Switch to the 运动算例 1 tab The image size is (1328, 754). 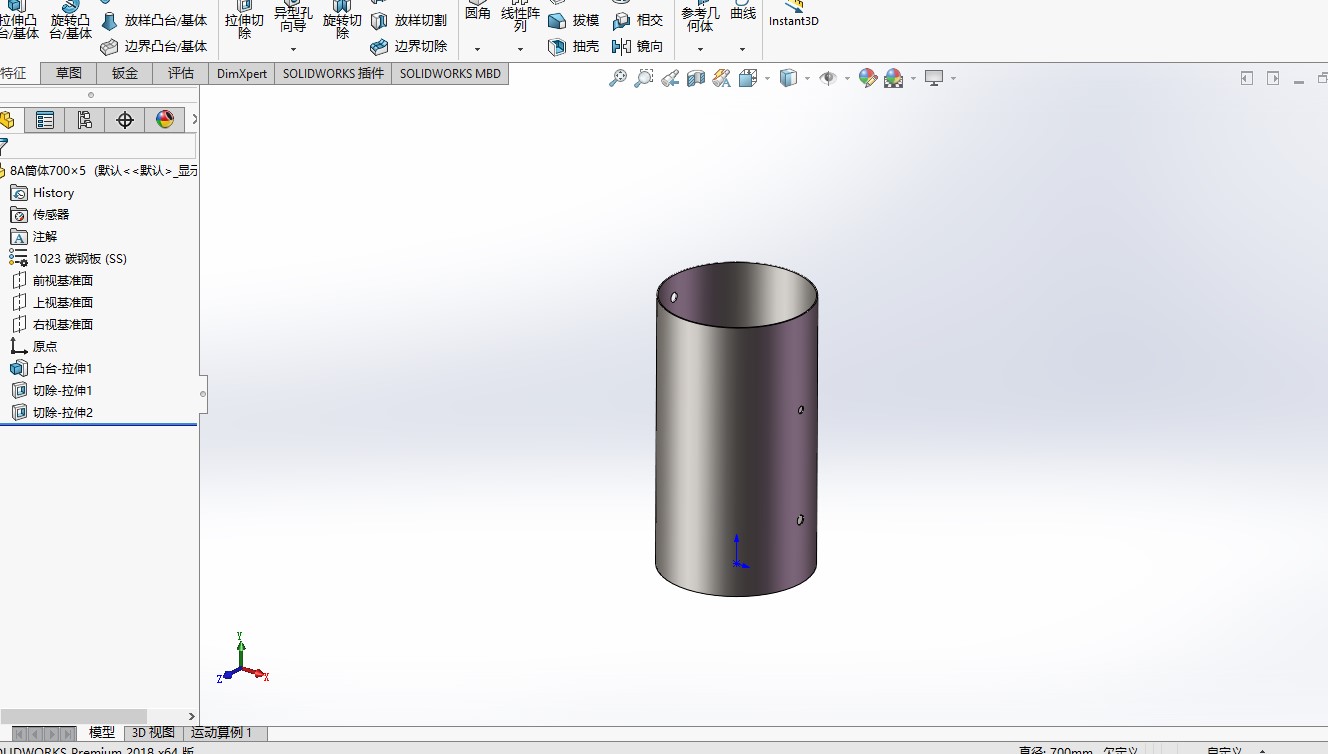click(x=222, y=733)
